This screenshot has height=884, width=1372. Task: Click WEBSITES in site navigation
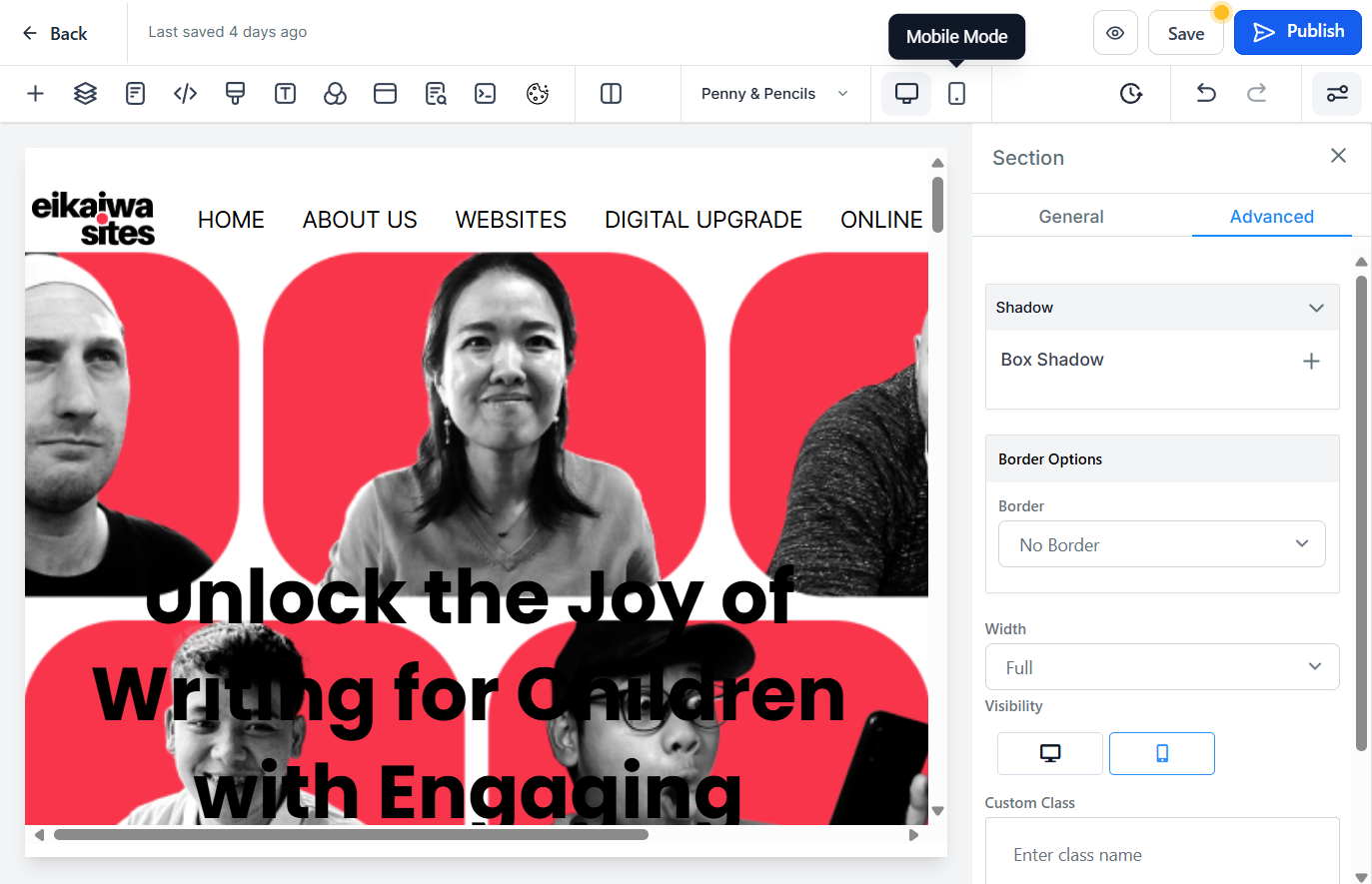click(x=511, y=220)
